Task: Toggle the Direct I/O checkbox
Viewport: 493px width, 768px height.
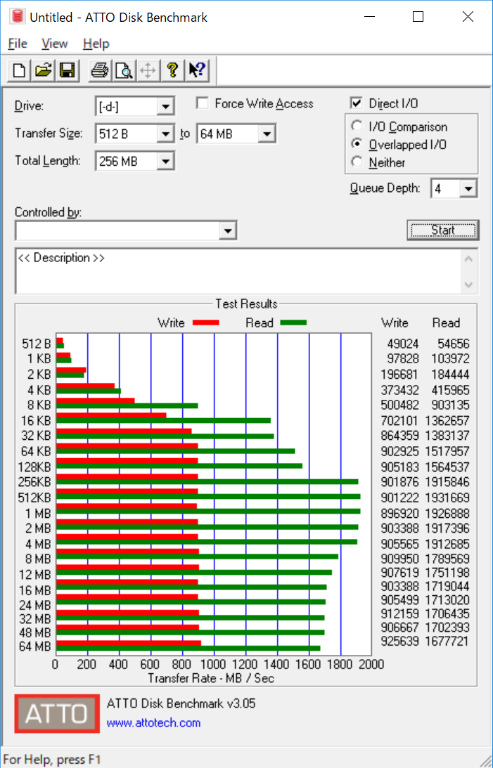Action: pos(356,103)
